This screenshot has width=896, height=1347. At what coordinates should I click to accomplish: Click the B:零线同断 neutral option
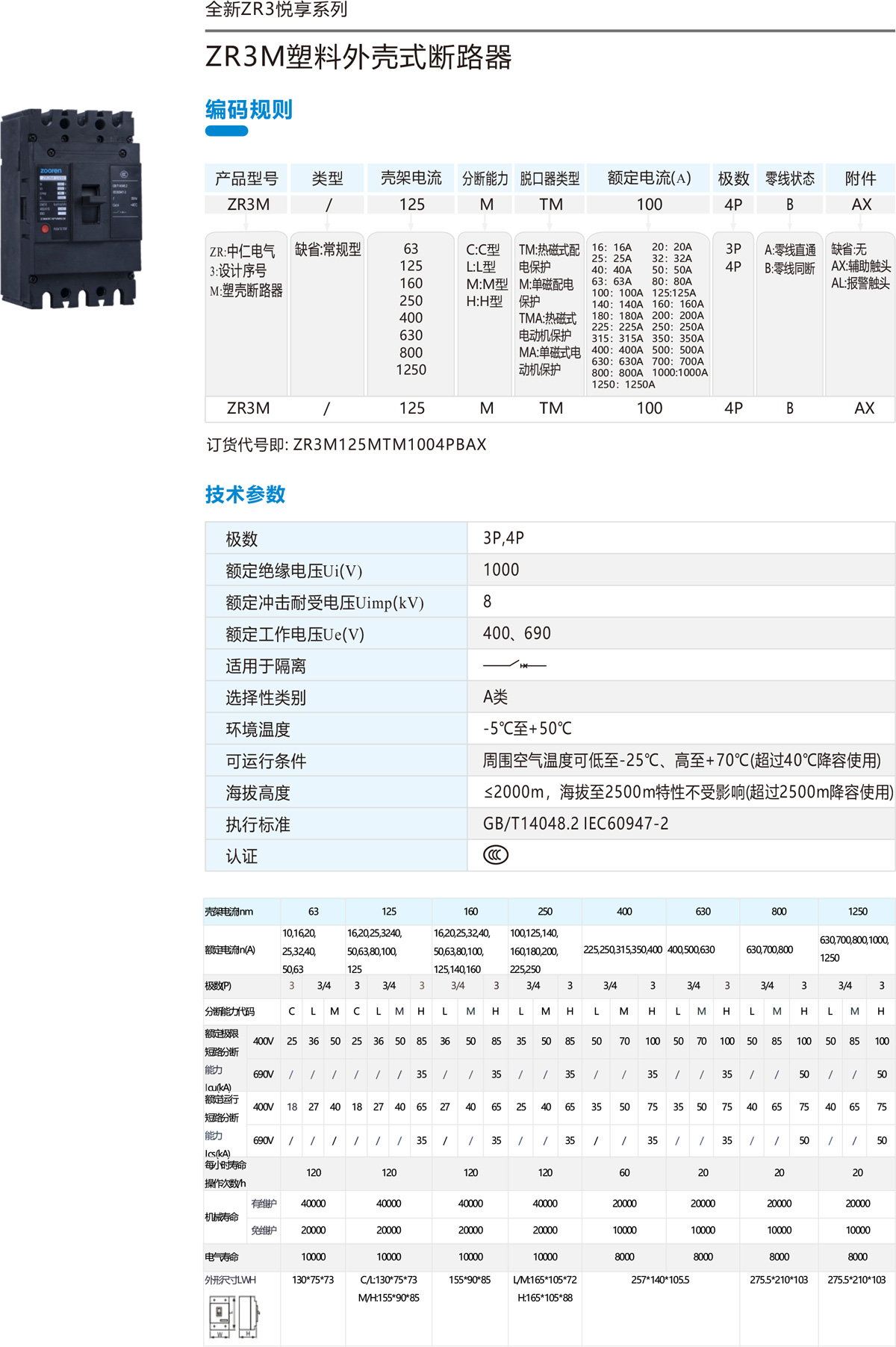[x=789, y=268]
